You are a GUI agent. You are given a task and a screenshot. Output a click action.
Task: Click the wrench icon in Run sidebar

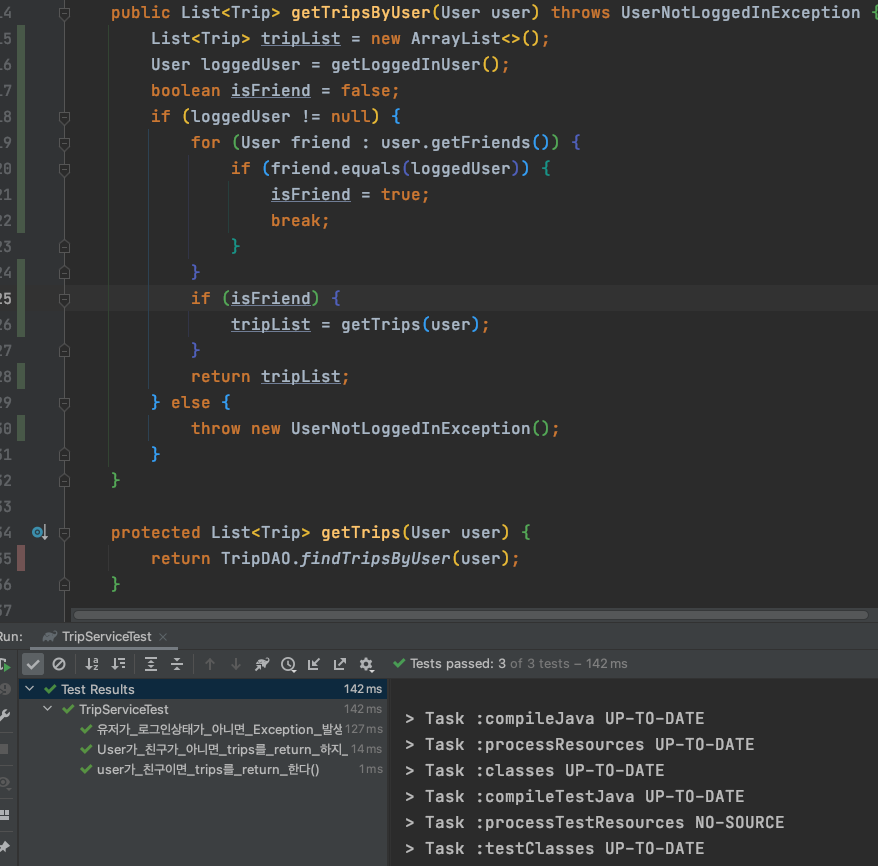(4, 715)
